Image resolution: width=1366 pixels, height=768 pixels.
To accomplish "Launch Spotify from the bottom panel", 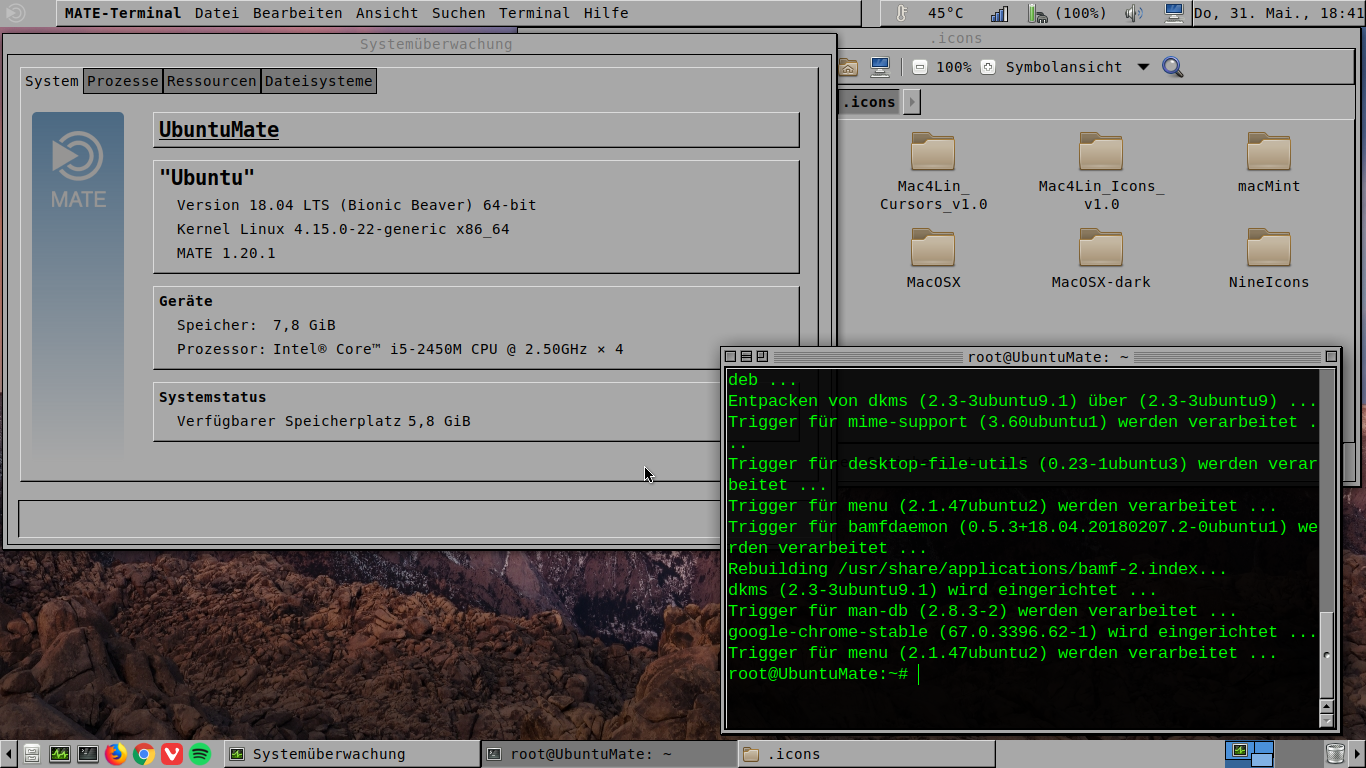I will [x=200, y=754].
